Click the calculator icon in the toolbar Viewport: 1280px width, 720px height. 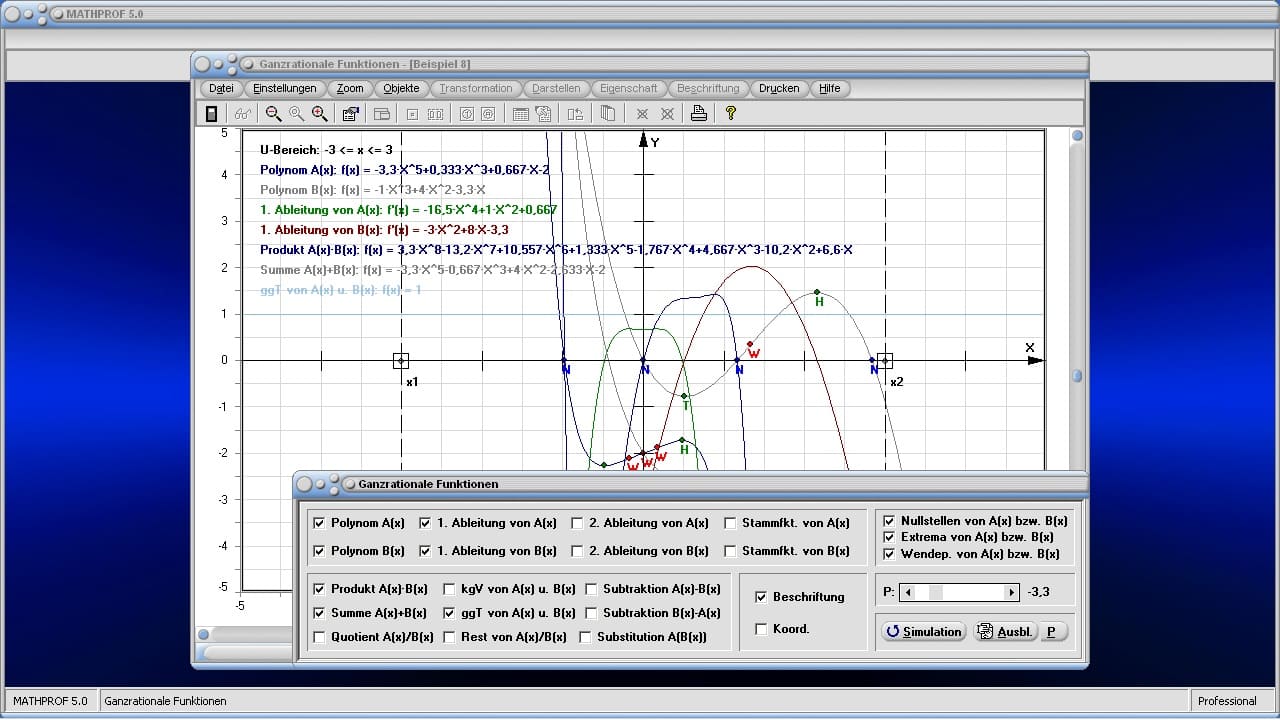click(211, 114)
